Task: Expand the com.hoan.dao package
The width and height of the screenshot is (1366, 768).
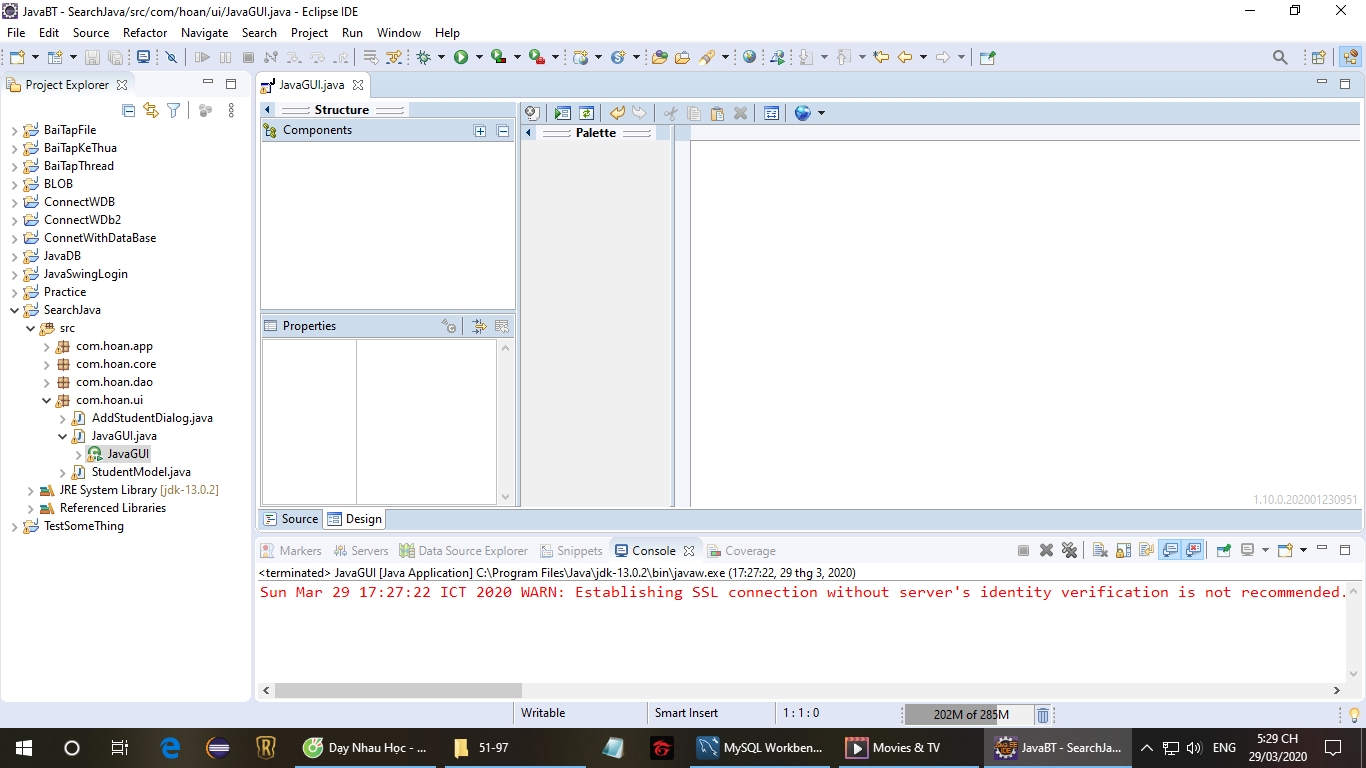Action: 47,382
